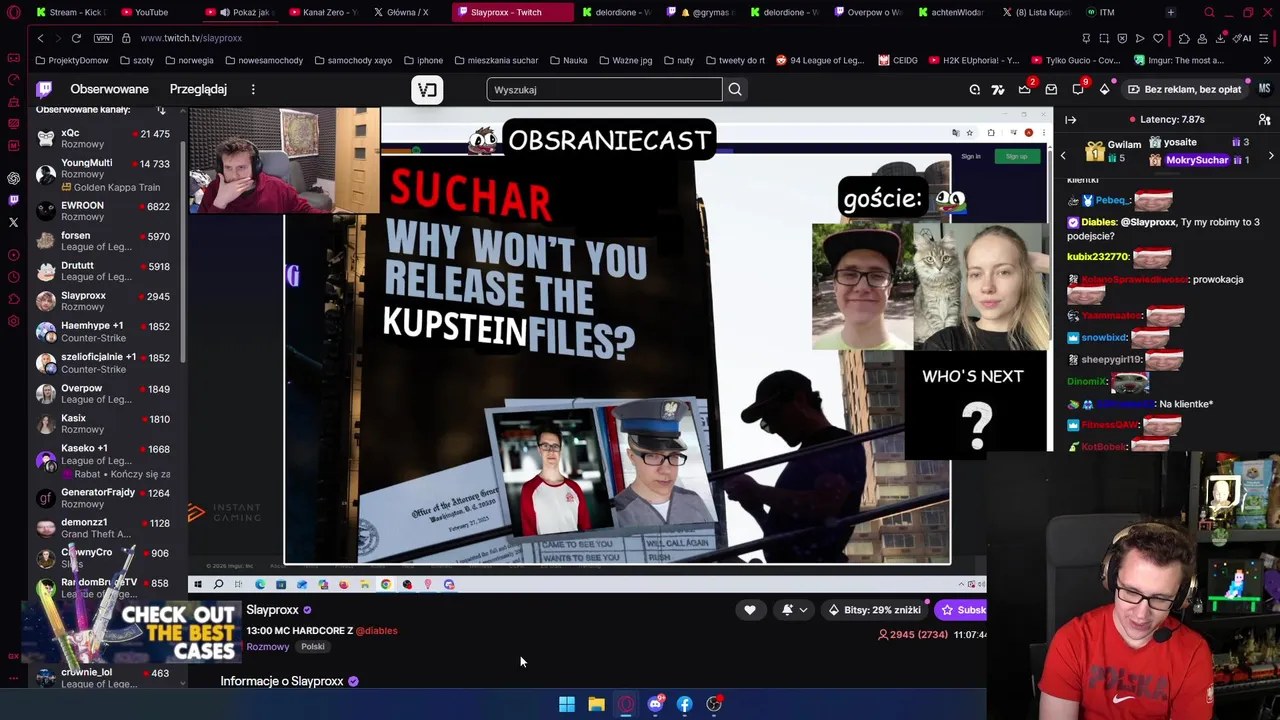Focus the Wyszukaj search field
1280x720 pixels.
604,89
